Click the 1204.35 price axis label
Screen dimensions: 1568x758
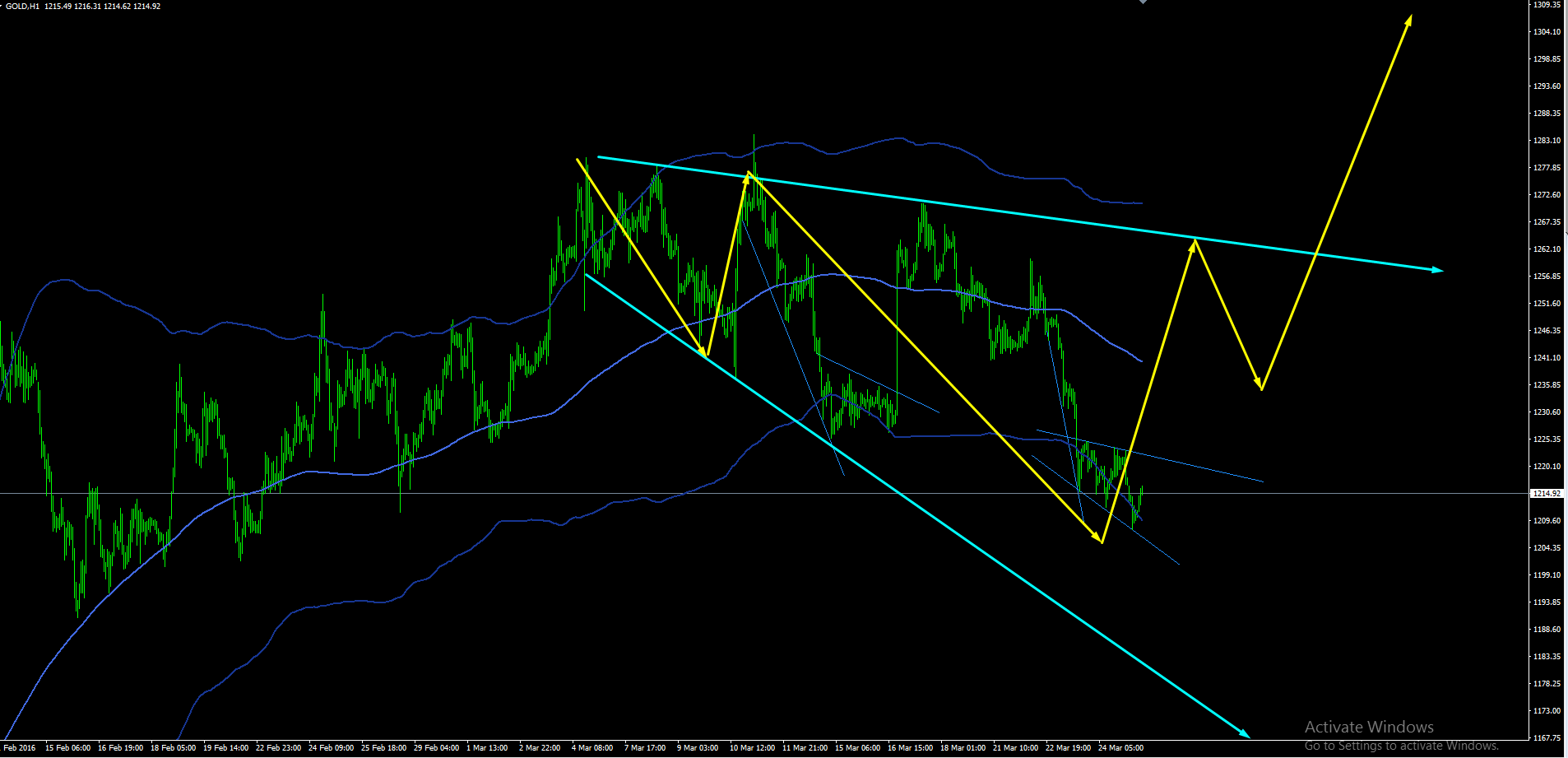tap(1547, 548)
